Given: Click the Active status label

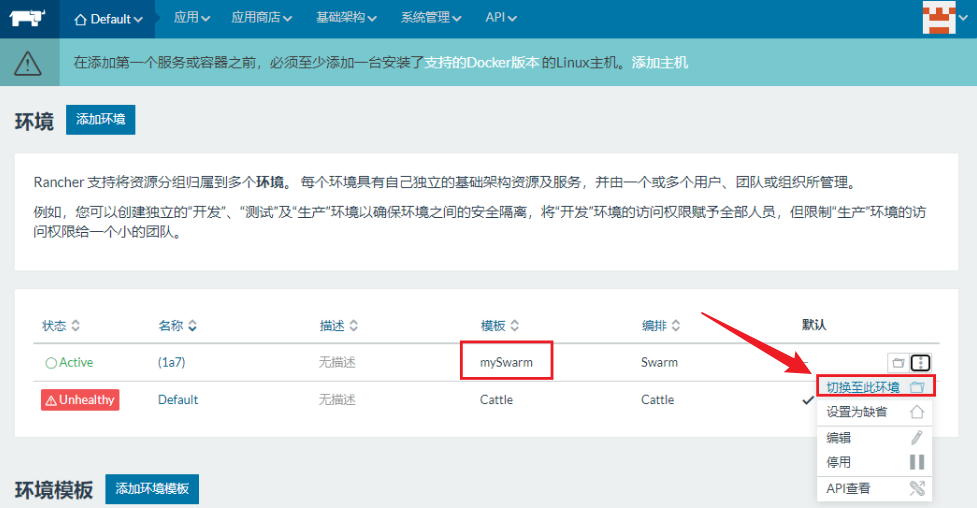Looking at the screenshot, I should pyautogui.click(x=69, y=363).
